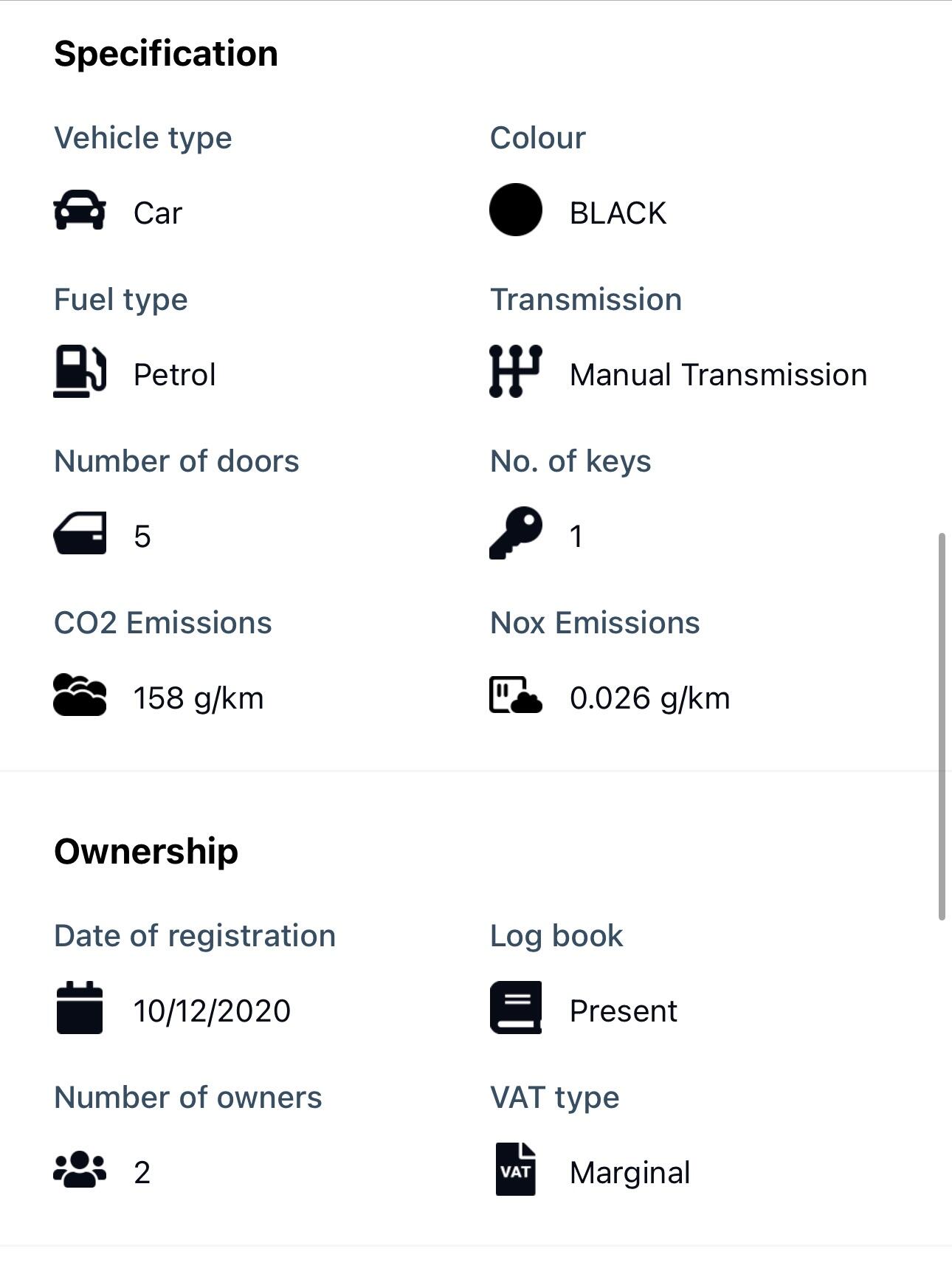The height and width of the screenshot is (1274, 952).
Task: Click the gear shifter transmission icon
Action: point(515,372)
